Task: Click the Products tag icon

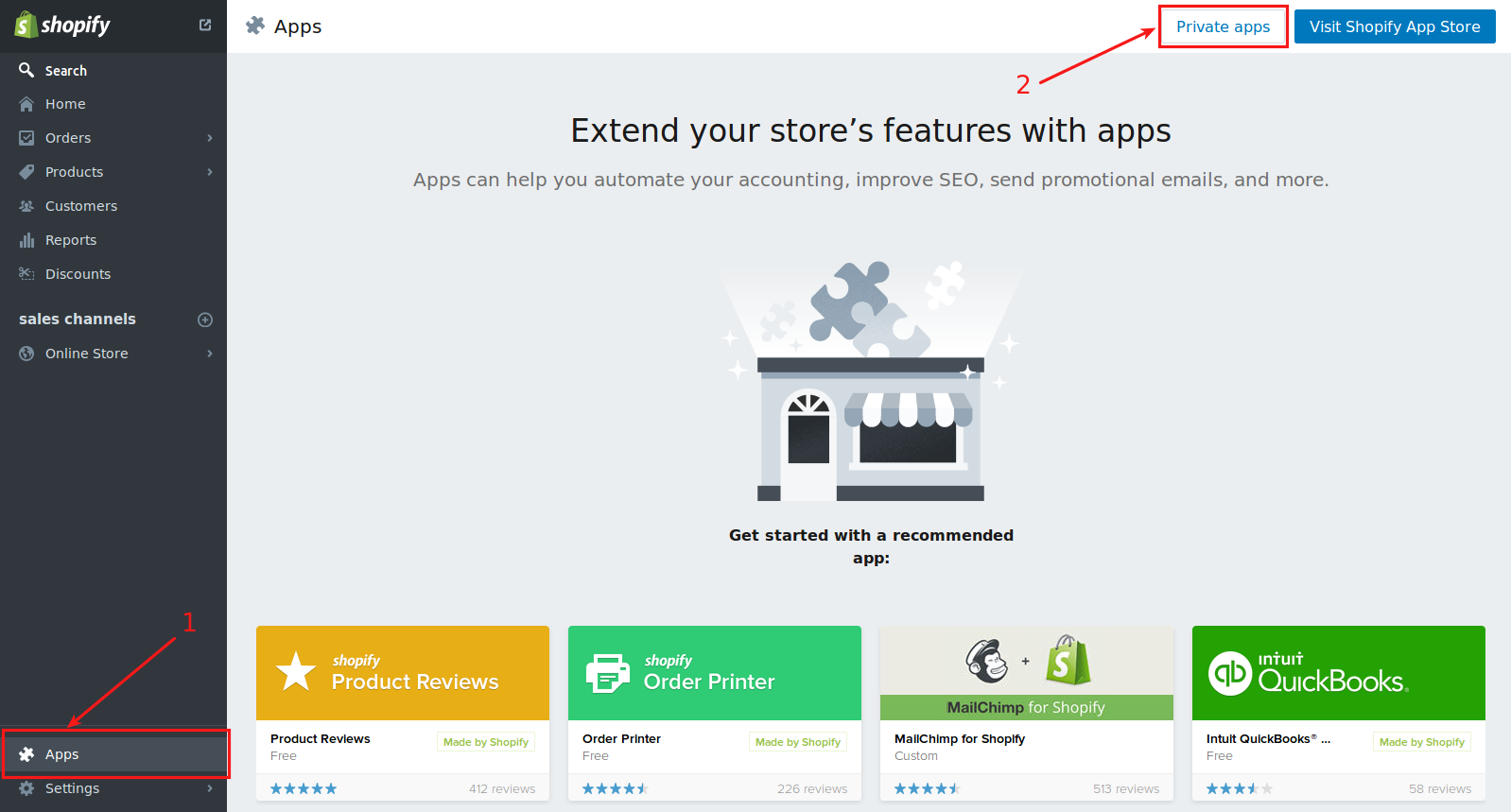Action: point(26,172)
